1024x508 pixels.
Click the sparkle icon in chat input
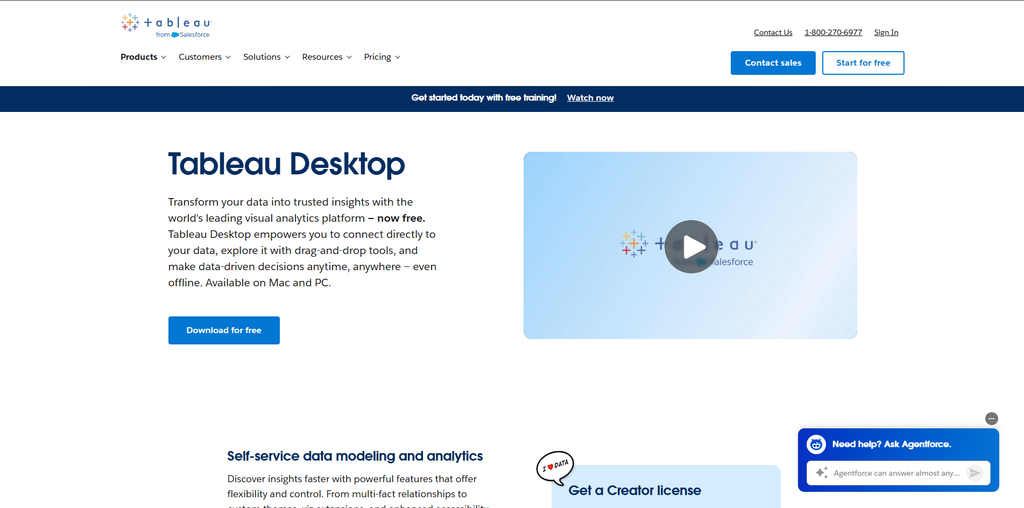pos(821,473)
